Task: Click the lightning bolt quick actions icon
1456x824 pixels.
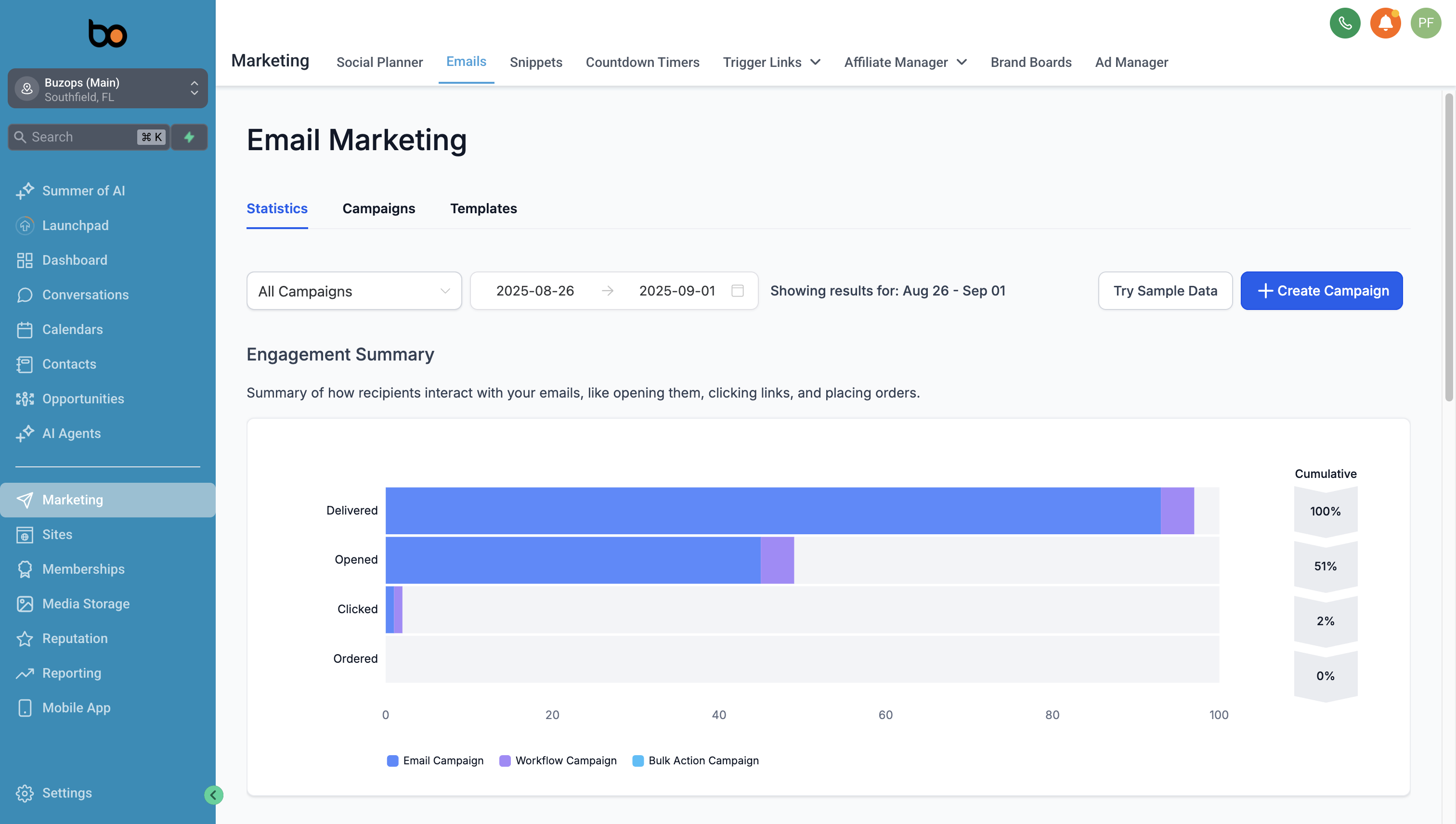Action: coord(189,137)
